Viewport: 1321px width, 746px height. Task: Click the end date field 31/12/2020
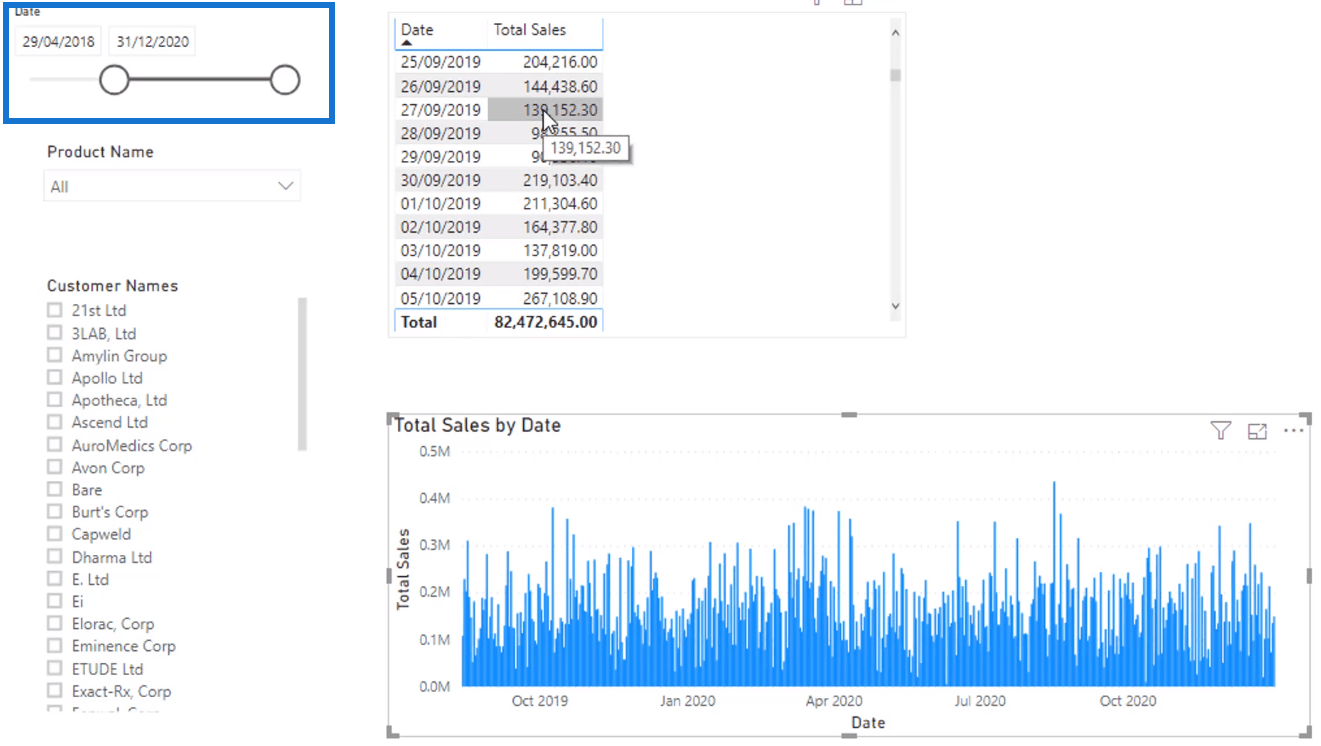pyautogui.click(x=152, y=42)
